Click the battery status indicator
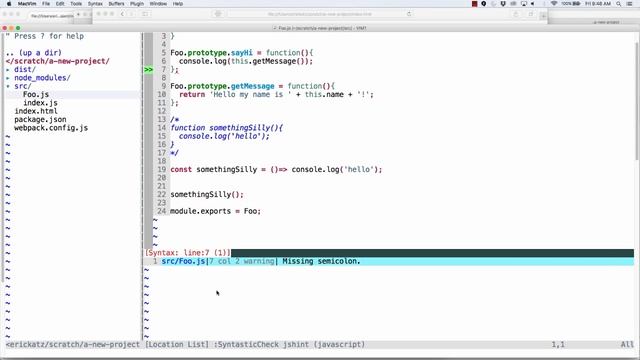 [571, 4]
